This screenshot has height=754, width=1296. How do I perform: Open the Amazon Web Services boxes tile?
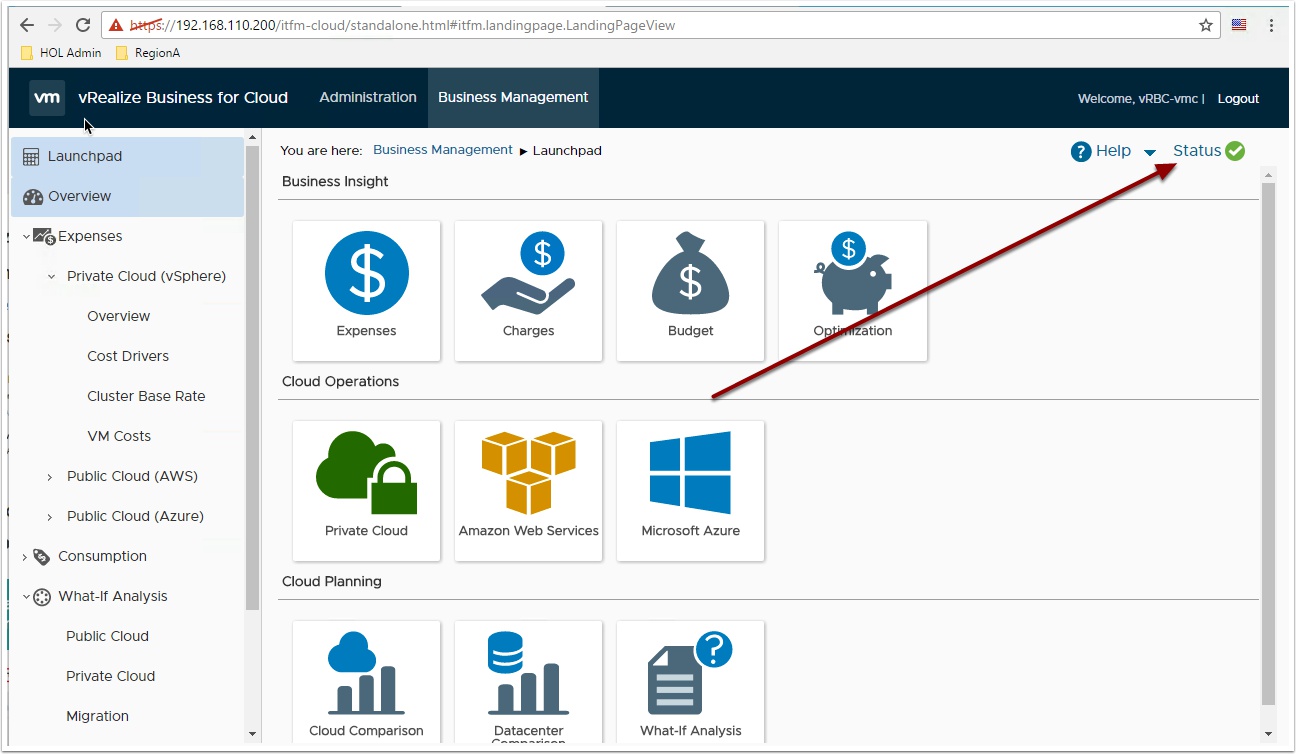click(529, 491)
